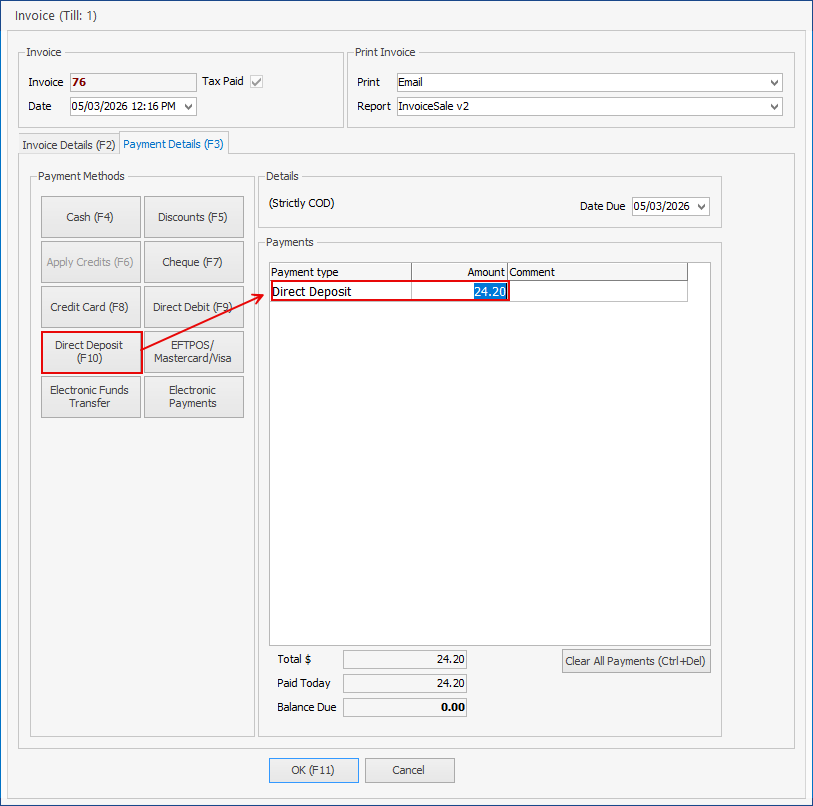Expand the Report dropdown

(774, 107)
